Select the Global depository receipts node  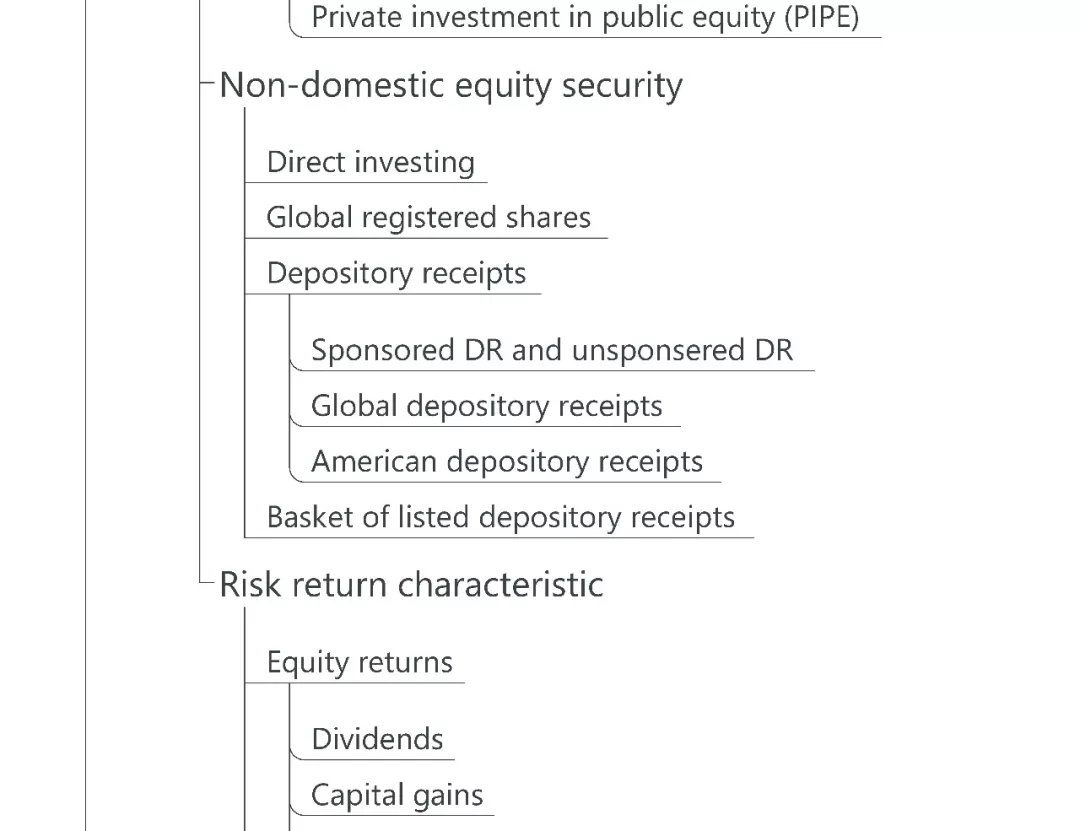[x=487, y=406]
